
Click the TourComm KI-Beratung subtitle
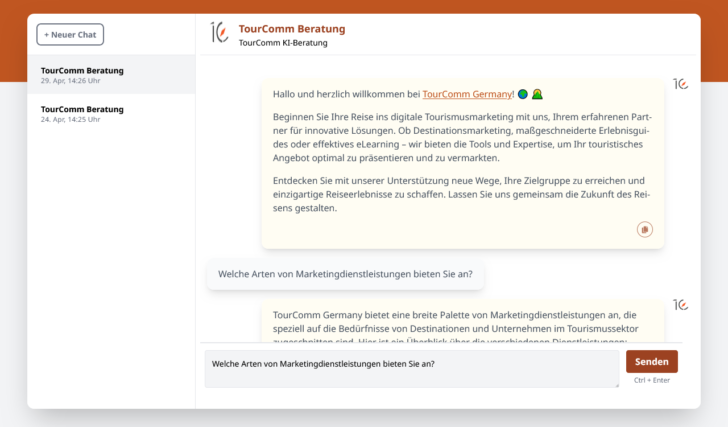(x=283, y=43)
